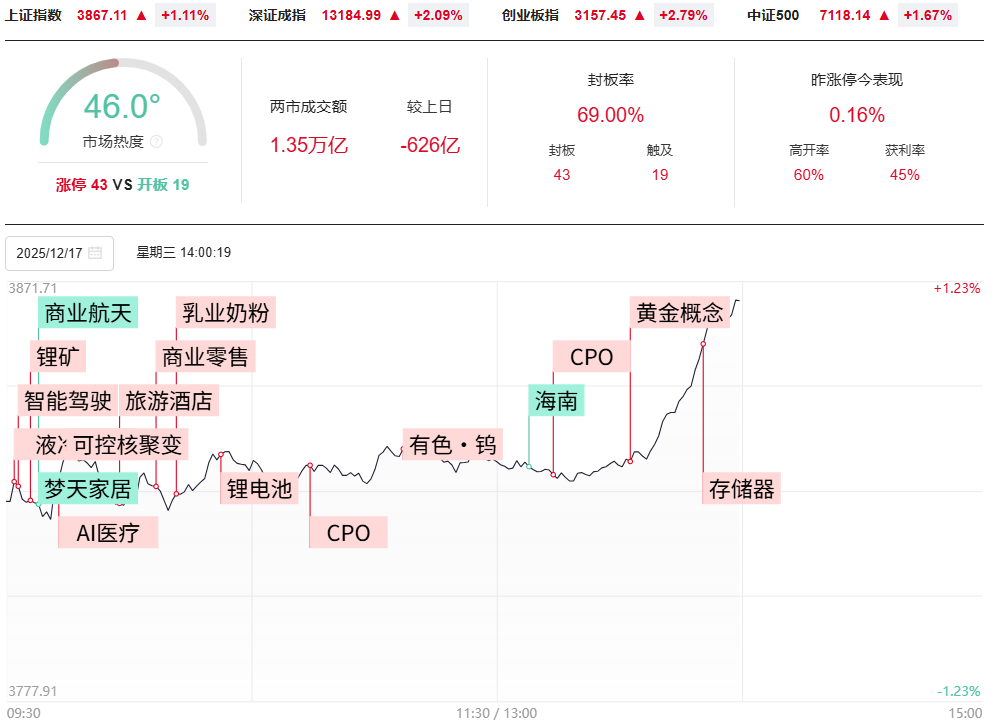994x727 pixels.
Task: Click the 商业航天 sector tag
Action: coord(88,313)
